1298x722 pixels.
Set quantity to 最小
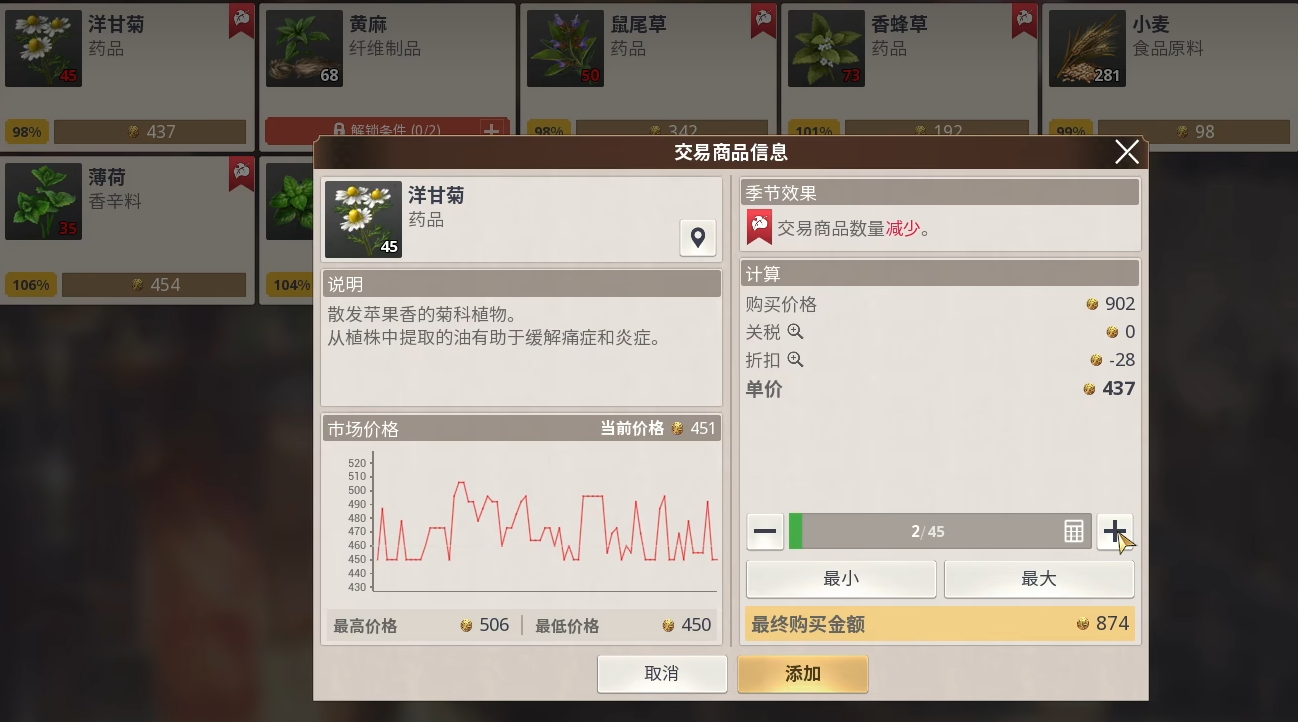841,579
